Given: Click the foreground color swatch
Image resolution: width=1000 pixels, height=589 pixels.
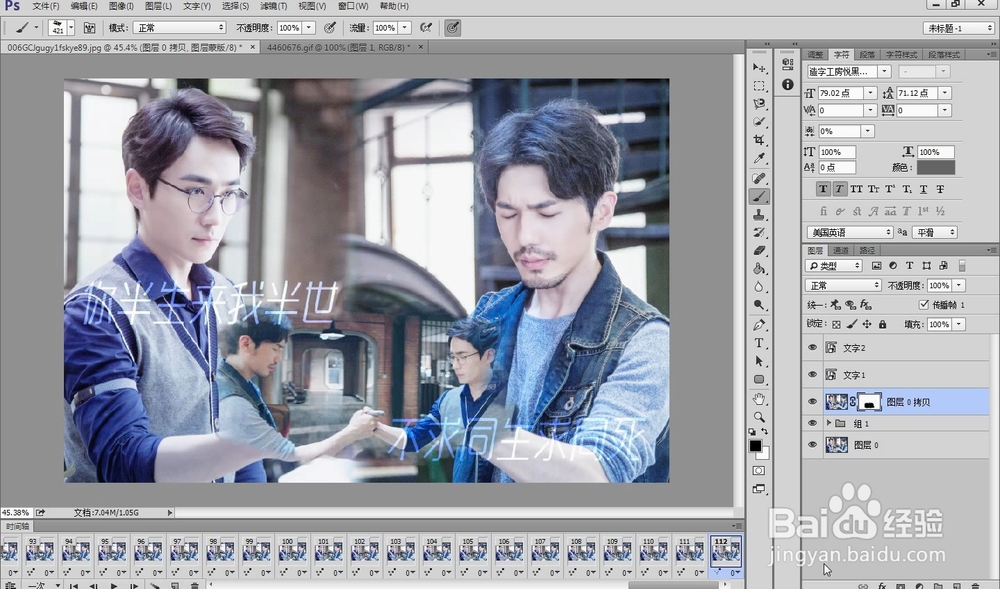Looking at the screenshot, I should [756, 446].
